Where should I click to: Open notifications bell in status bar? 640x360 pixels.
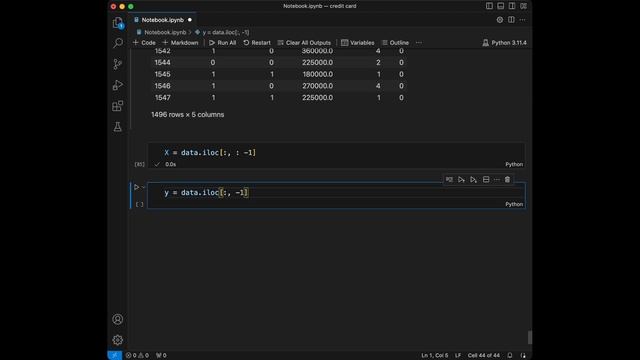pos(510,355)
